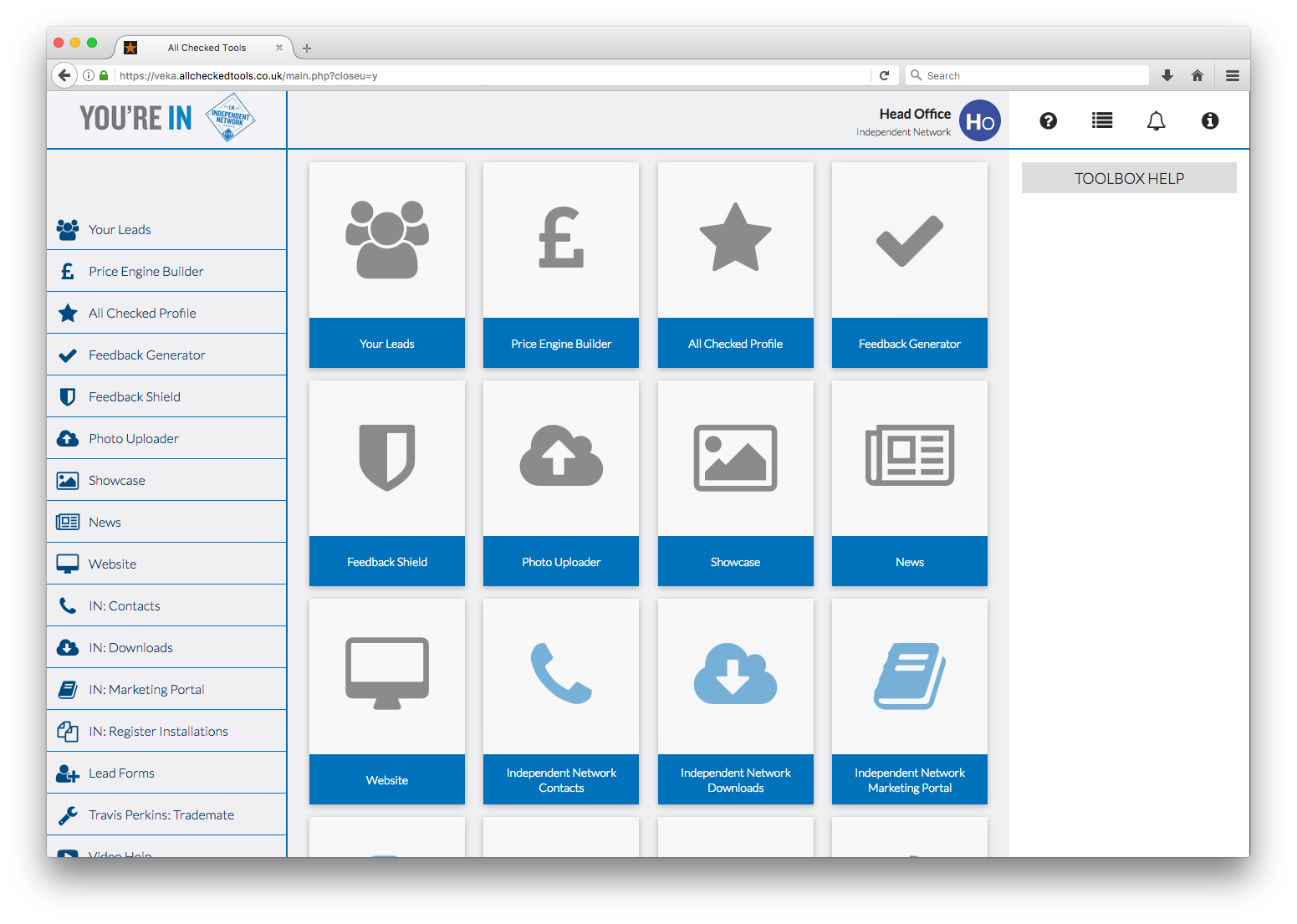Click the help question mark icon
The width and height of the screenshot is (1297, 924).
point(1048,121)
